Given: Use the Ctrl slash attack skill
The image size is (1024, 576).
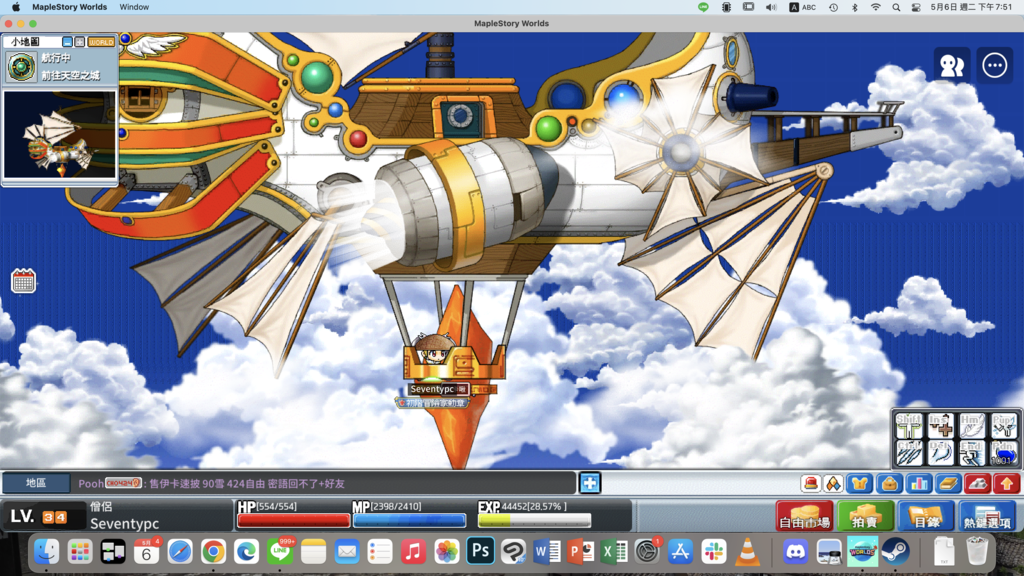Looking at the screenshot, I should point(908,453).
